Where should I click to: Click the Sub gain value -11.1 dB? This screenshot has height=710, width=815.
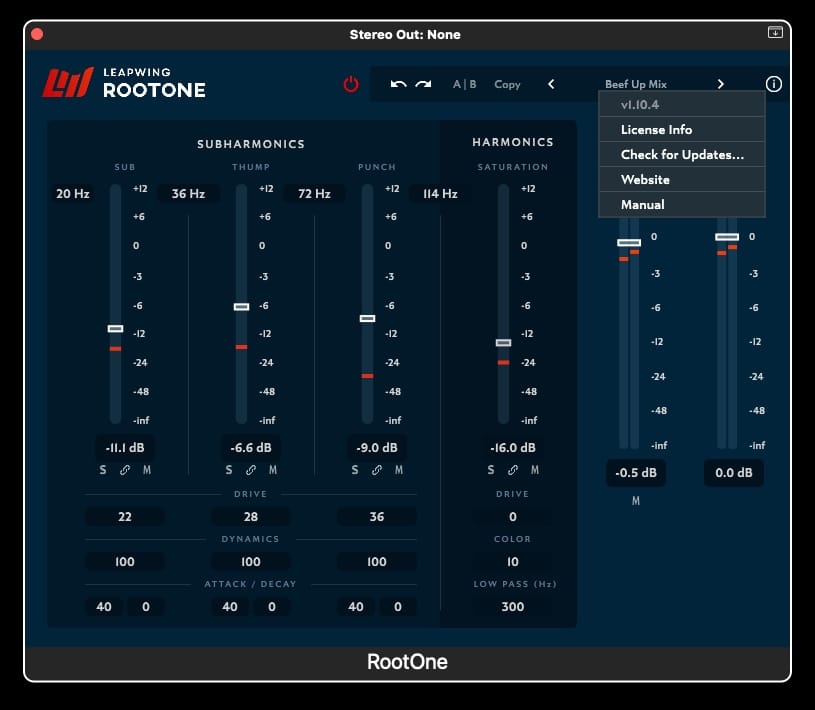125,448
